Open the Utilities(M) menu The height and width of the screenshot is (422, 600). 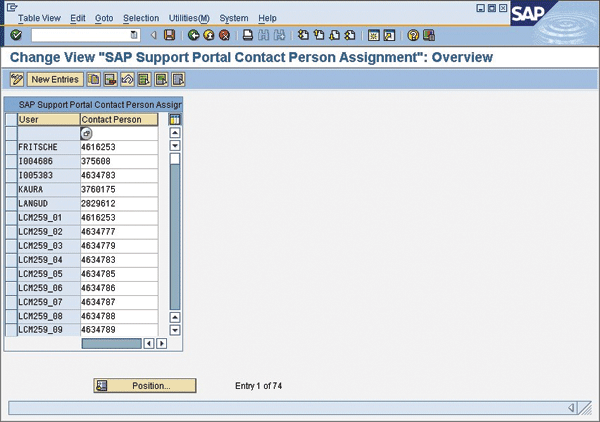(x=189, y=18)
